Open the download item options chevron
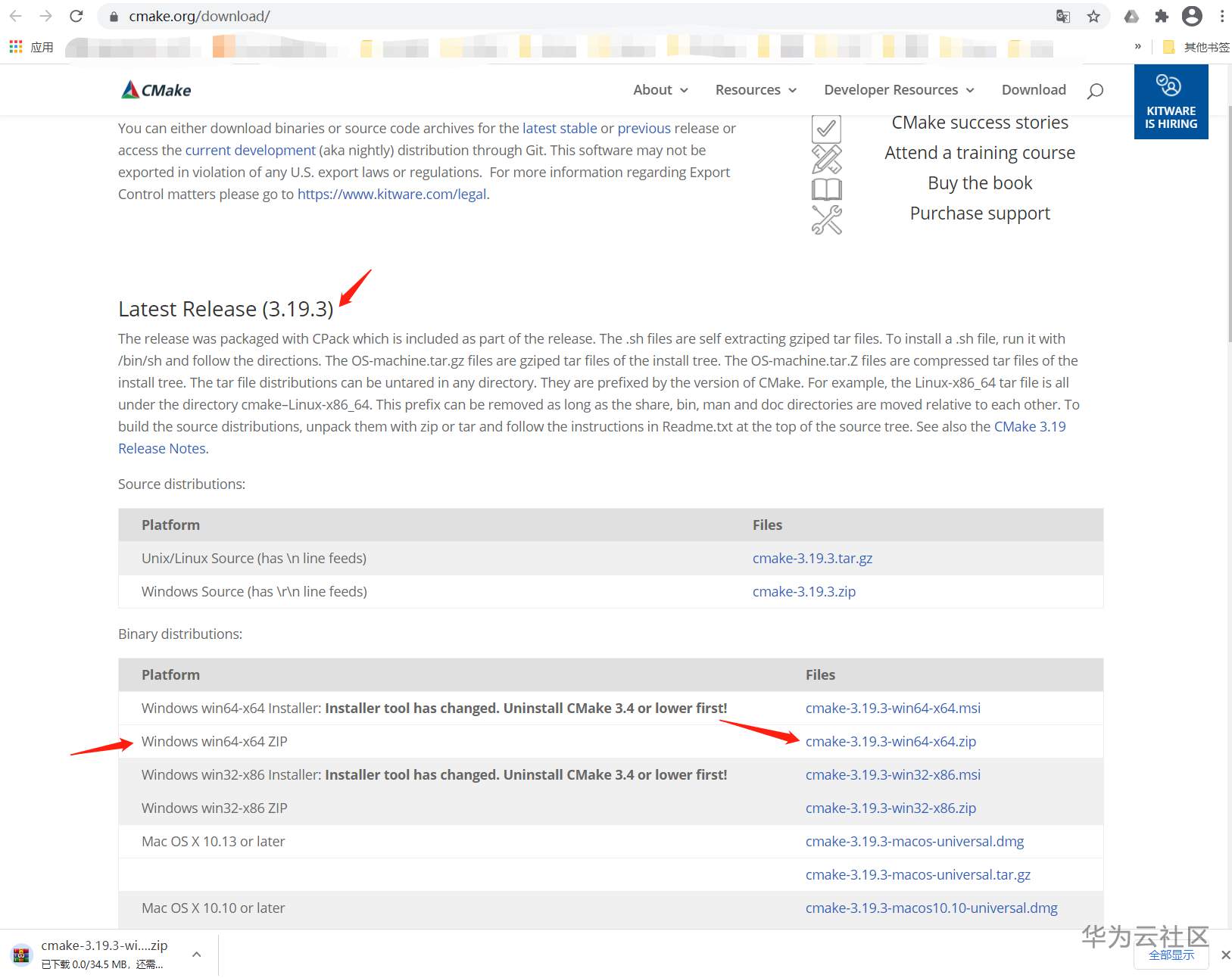 click(x=196, y=955)
